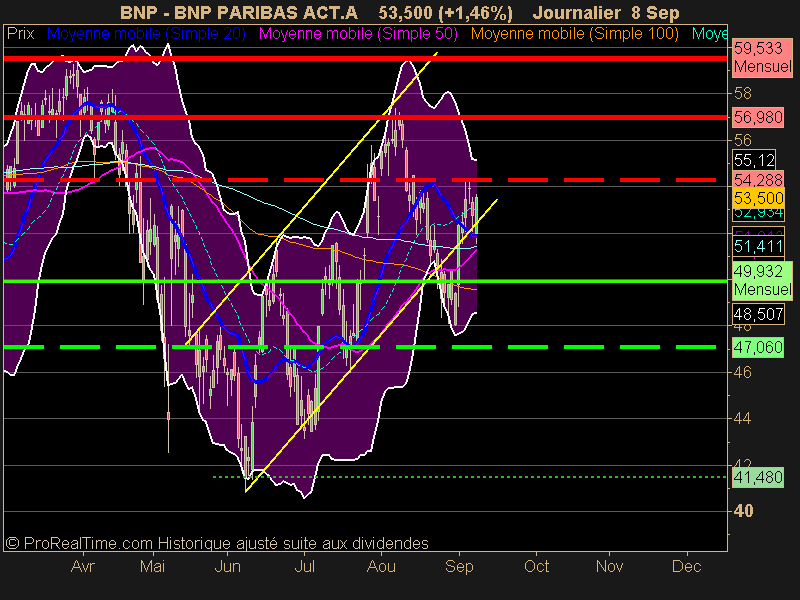Click the Avr month on the time axis
Screen dimensions: 800x600
[x=83, y=566]
